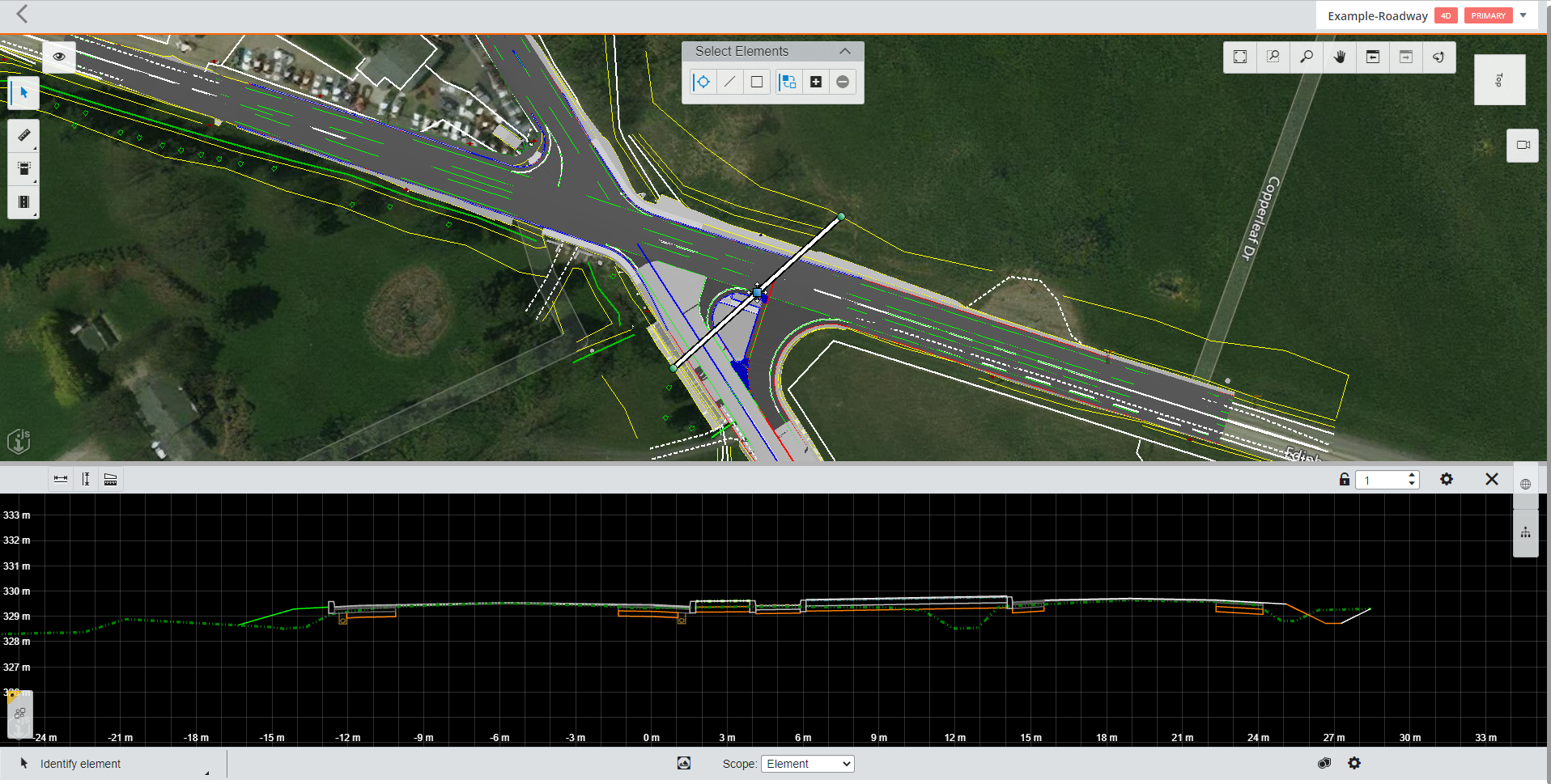The image size is (1551, 784).
Task: Choose box selection mode in Select Elements
Action: (757, 82)
